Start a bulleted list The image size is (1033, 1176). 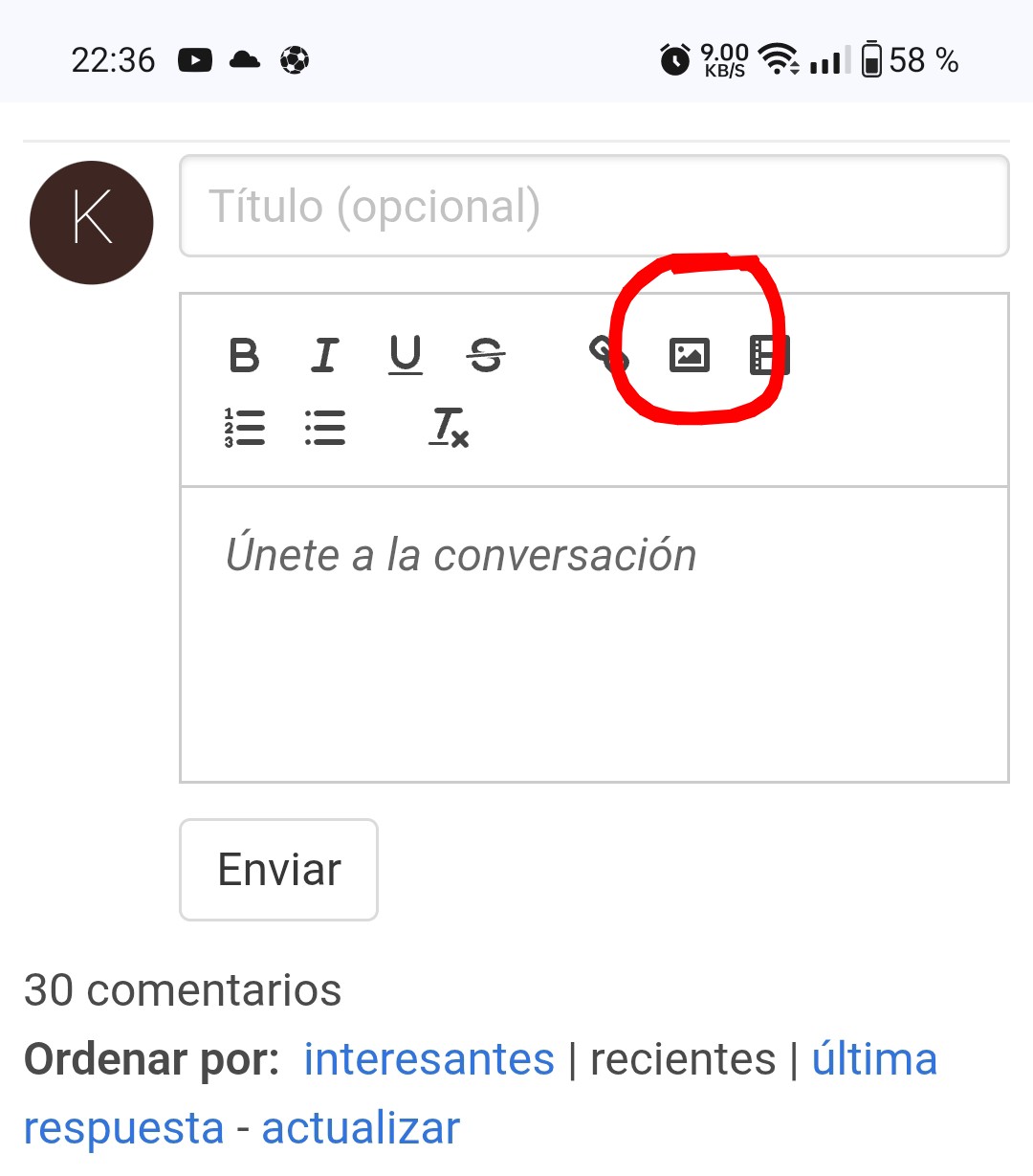point(325,428)
